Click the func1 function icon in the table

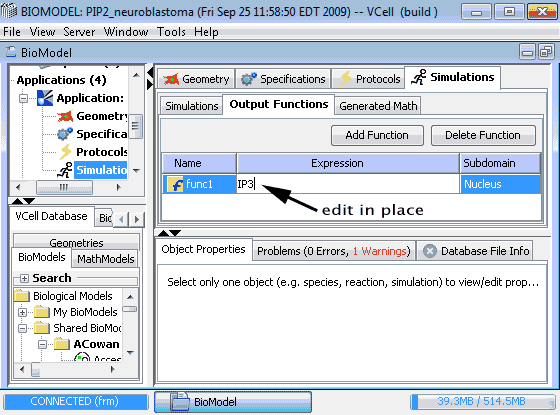175,184
